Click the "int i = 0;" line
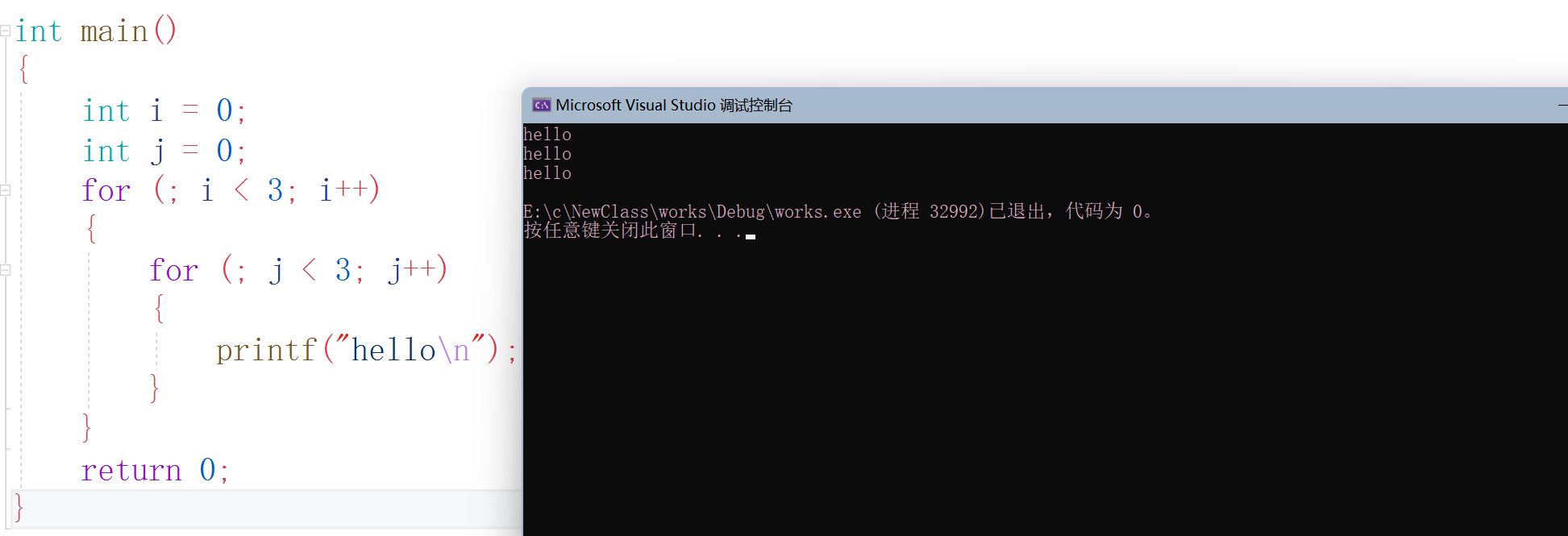 tap(164, 110)
